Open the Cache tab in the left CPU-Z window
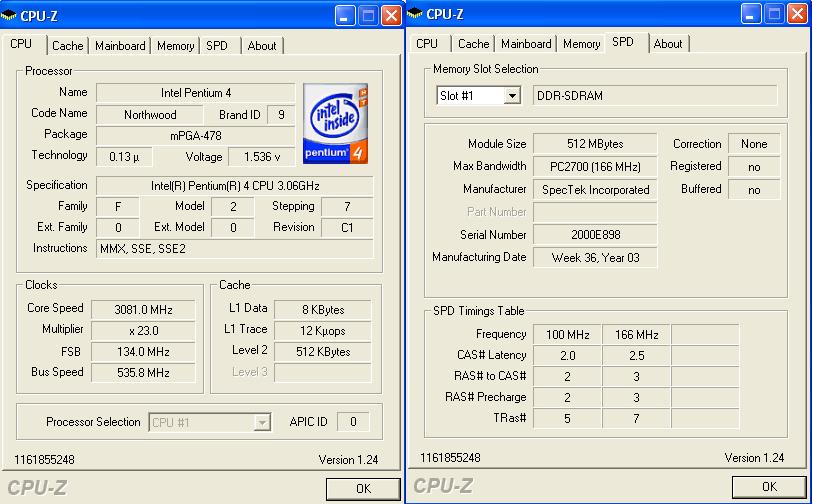 coord(67,46)
